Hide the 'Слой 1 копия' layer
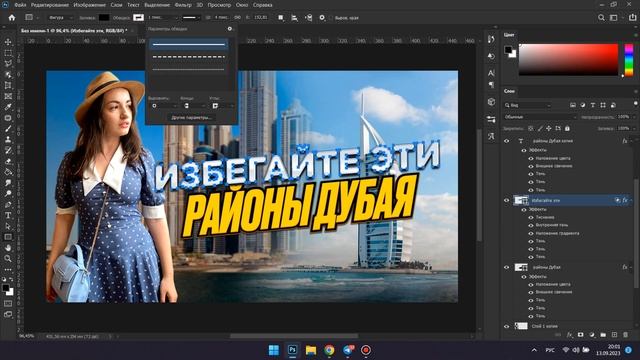 [507, 326]
